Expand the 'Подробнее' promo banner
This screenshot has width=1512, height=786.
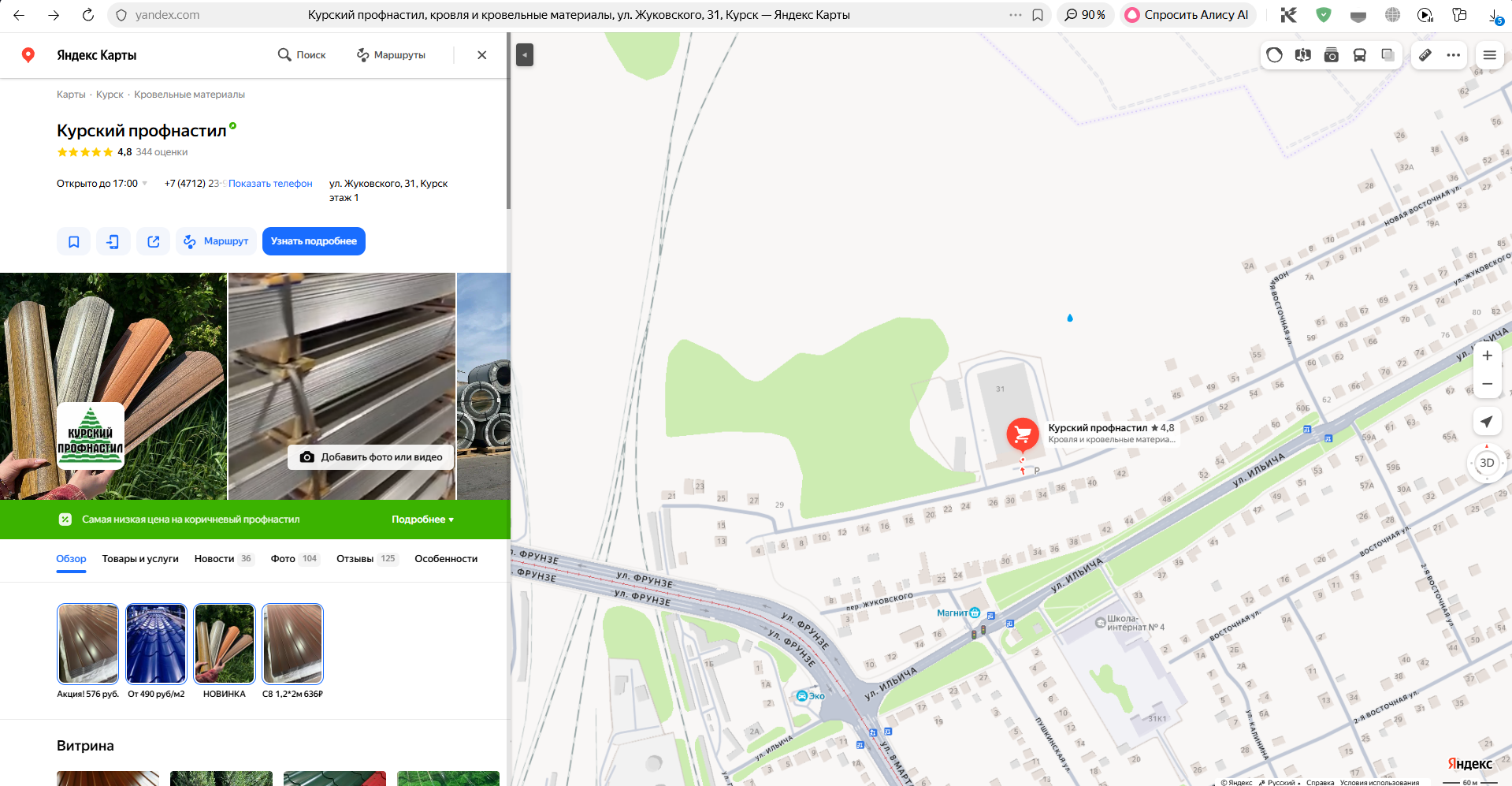click(422, 520)
